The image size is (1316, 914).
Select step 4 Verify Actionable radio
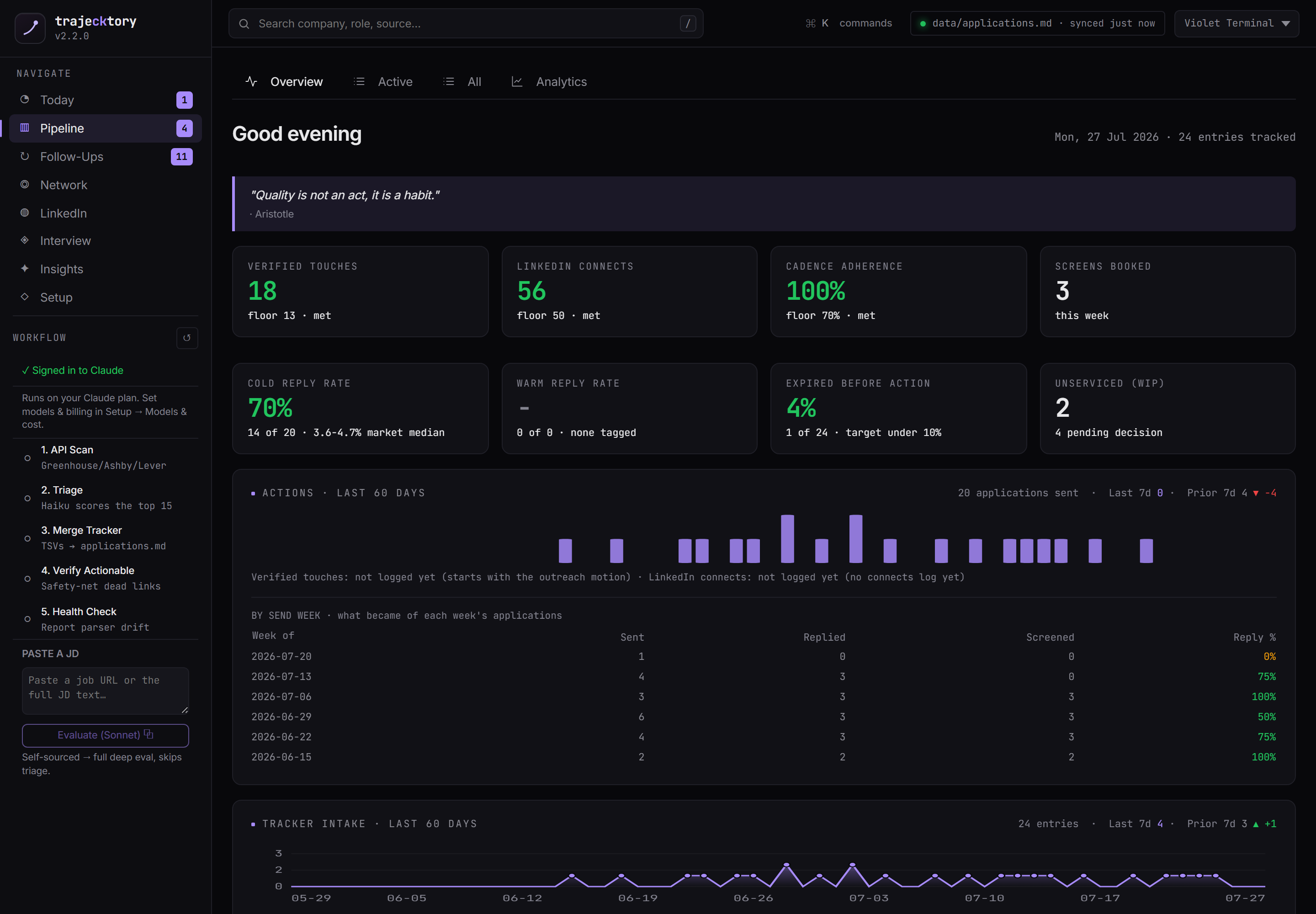click(27, 579)
